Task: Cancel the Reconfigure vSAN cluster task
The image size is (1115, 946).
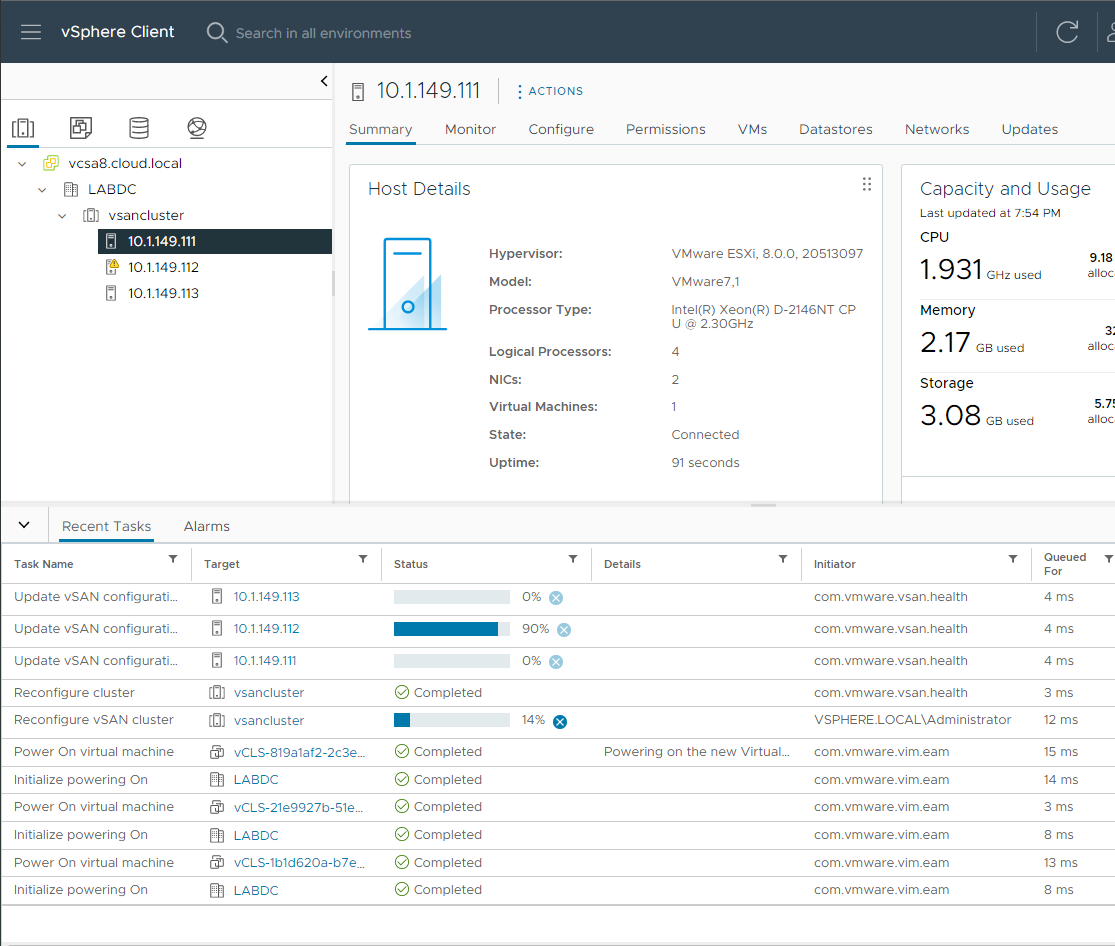Action: [558, 720]
